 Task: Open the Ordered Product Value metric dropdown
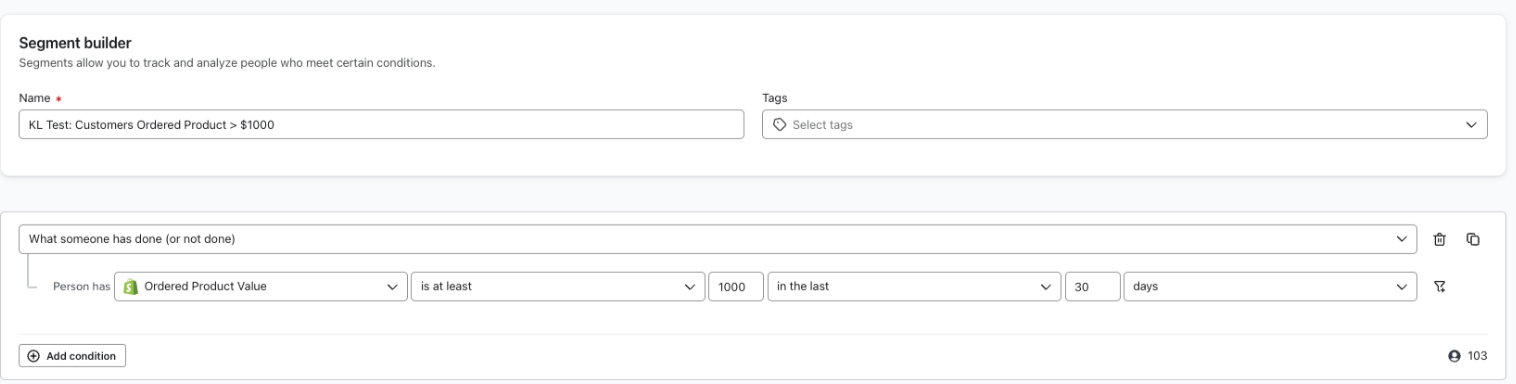click(x=261, y=286)
